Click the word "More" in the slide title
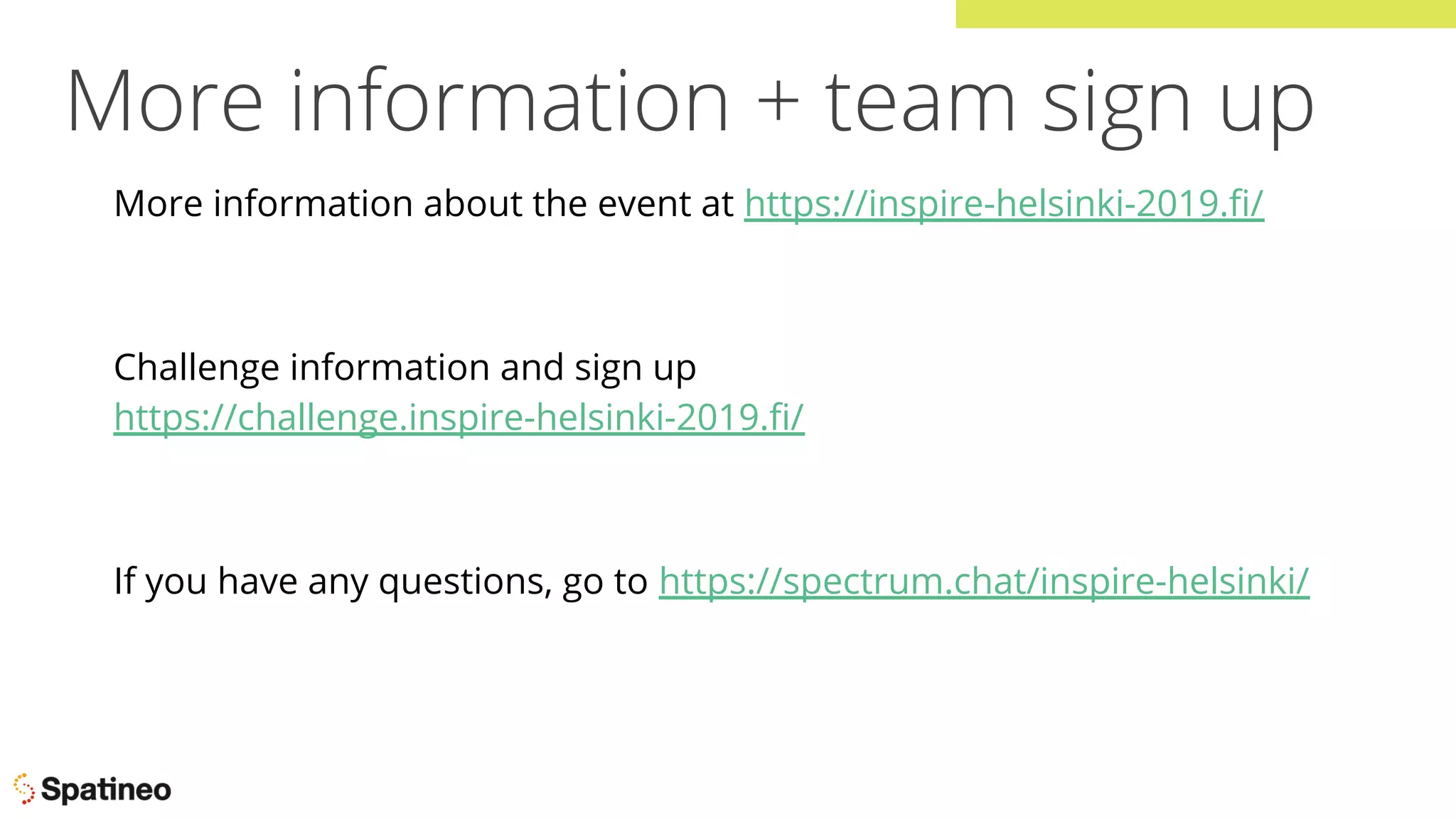 point(165,101)
